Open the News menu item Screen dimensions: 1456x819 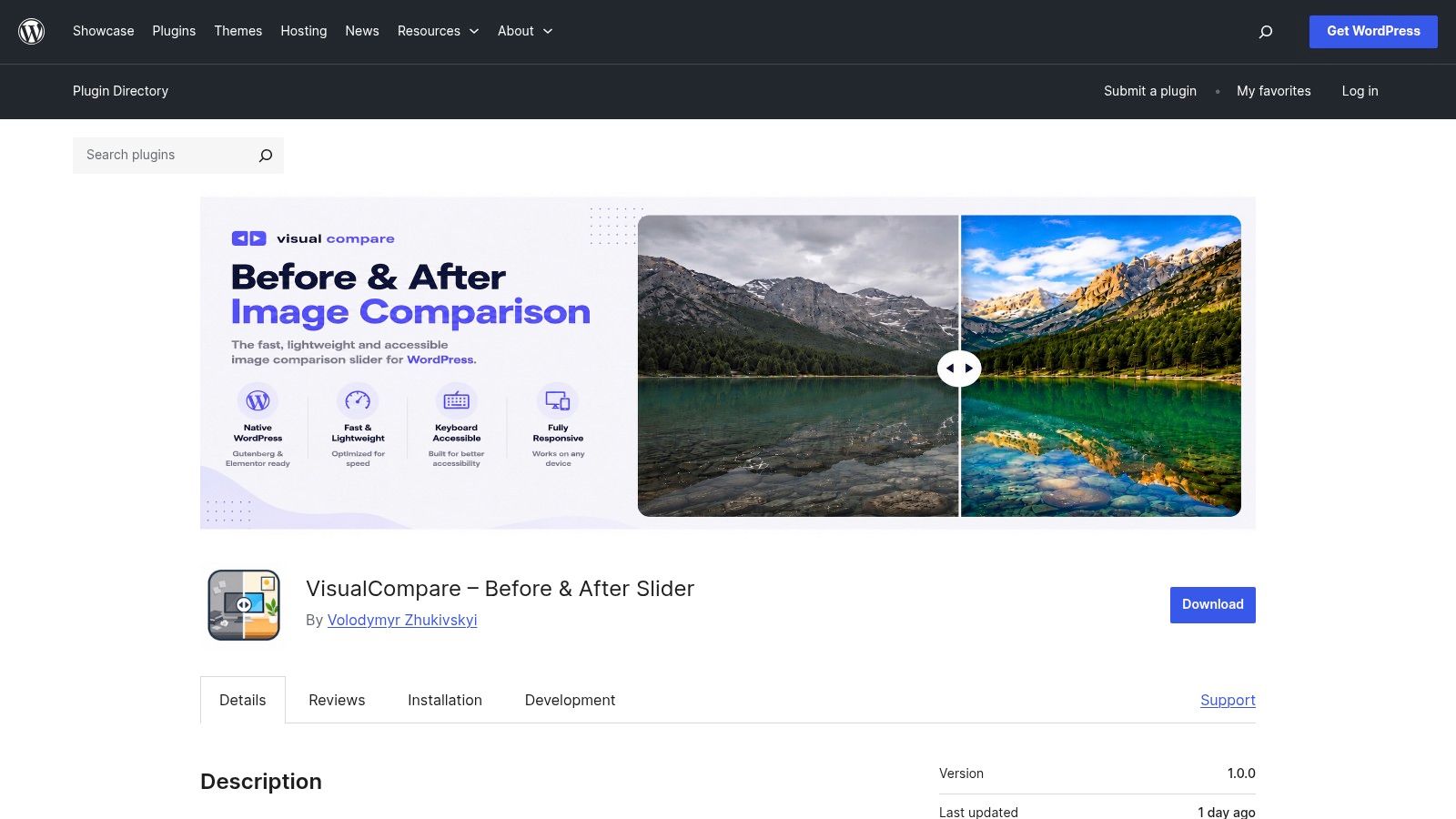click(362, 31)
